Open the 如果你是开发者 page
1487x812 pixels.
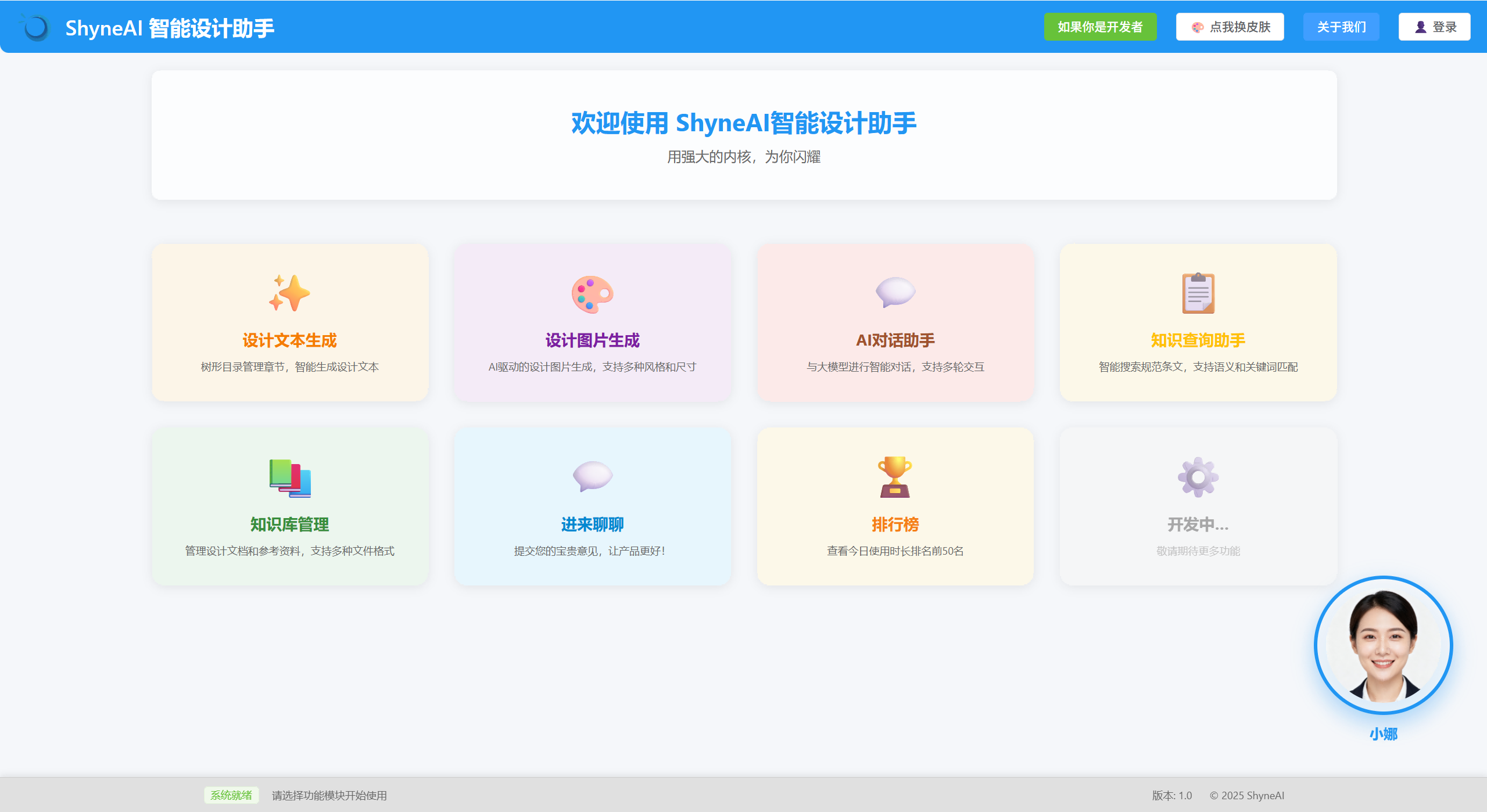tap(1100, 26)
